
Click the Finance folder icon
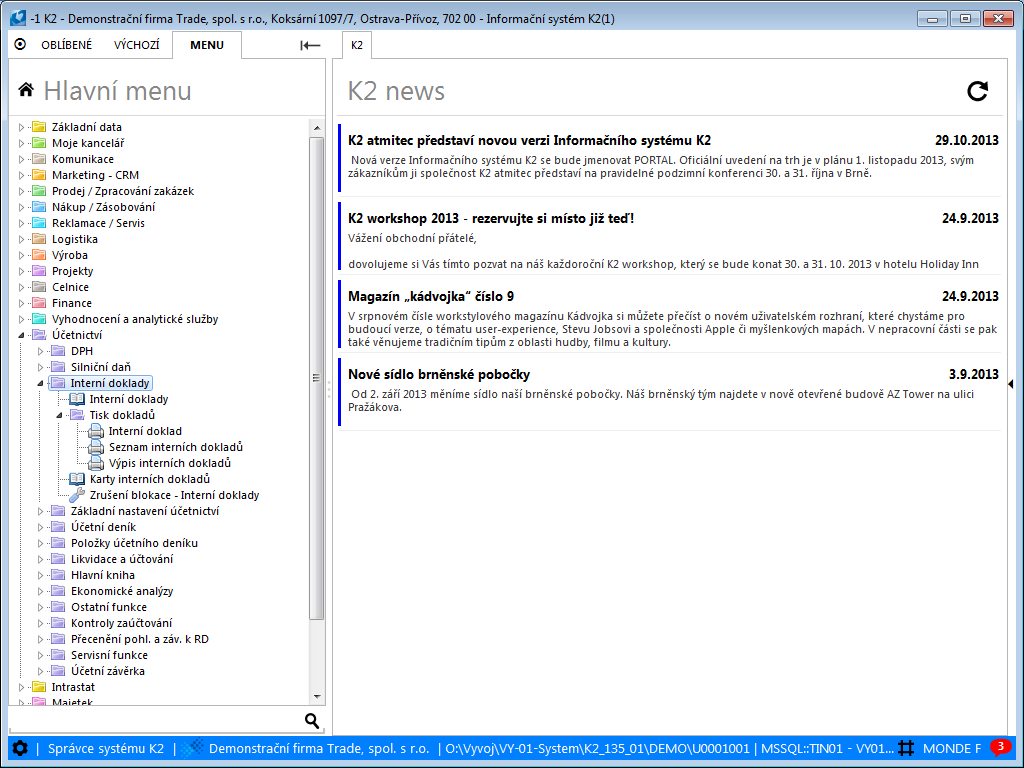(39, 303)
